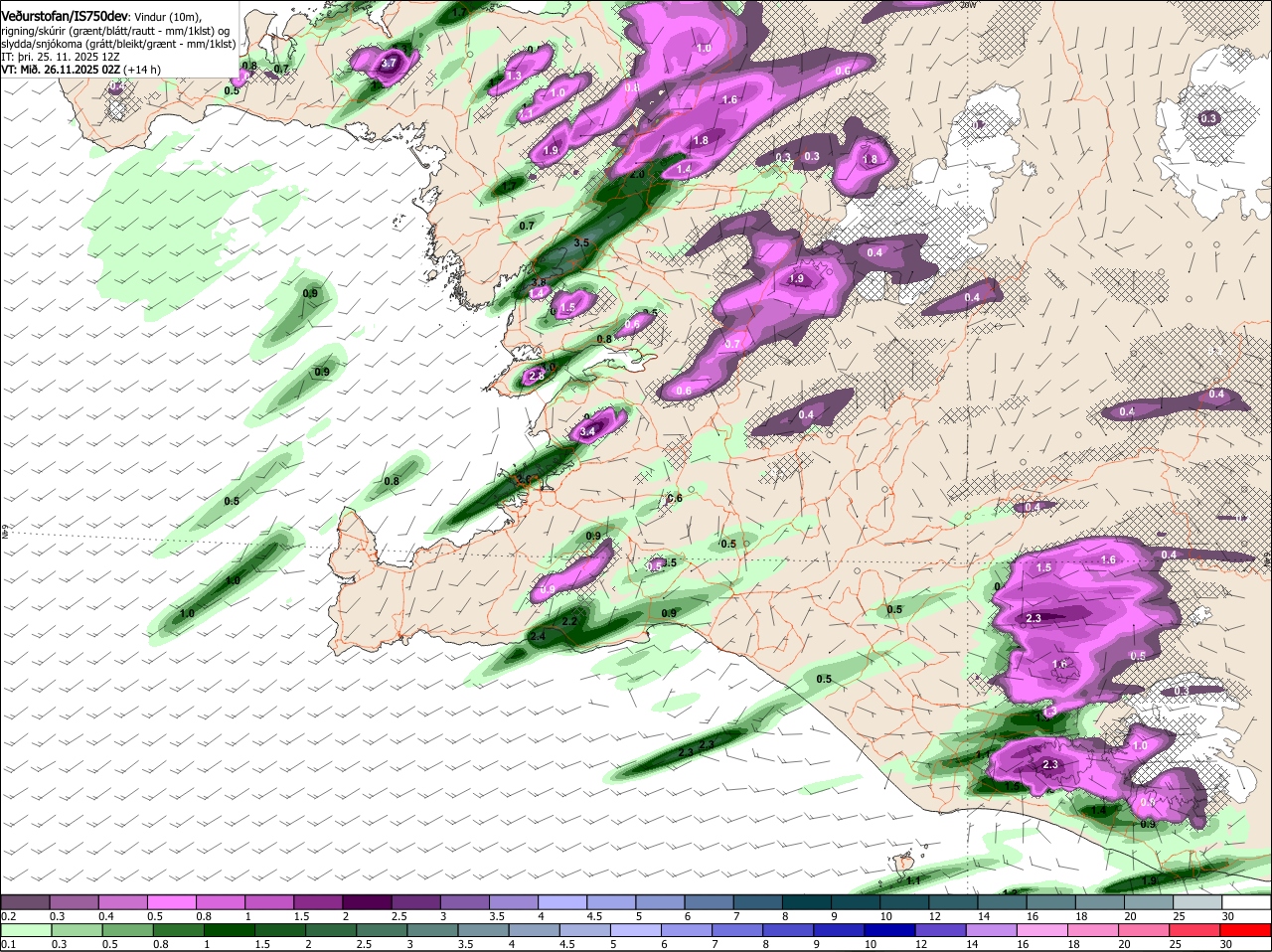Click the 0.2 label starting the snow legend

[9, 915]
